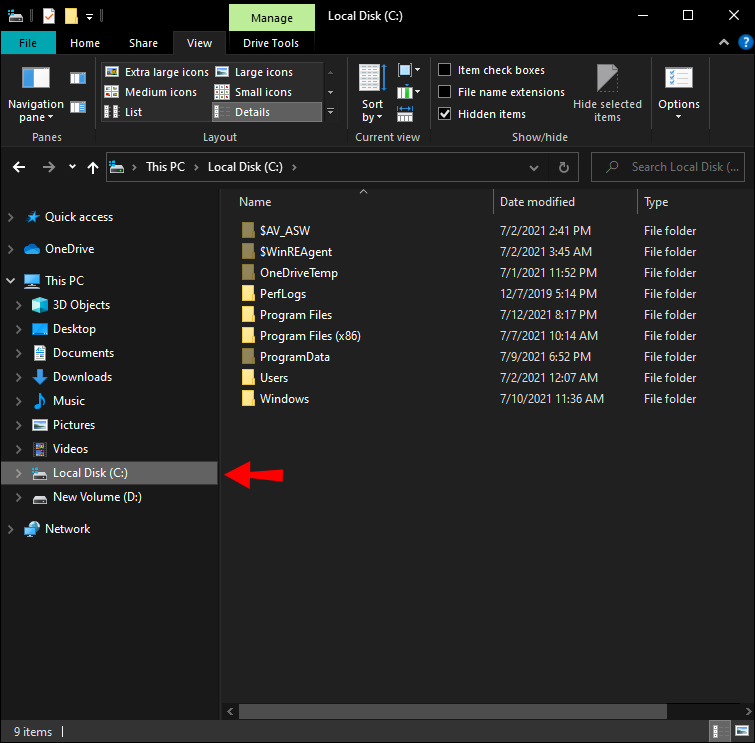Open the Navigation pane menu
755x743 pixels.
point(36,94)
